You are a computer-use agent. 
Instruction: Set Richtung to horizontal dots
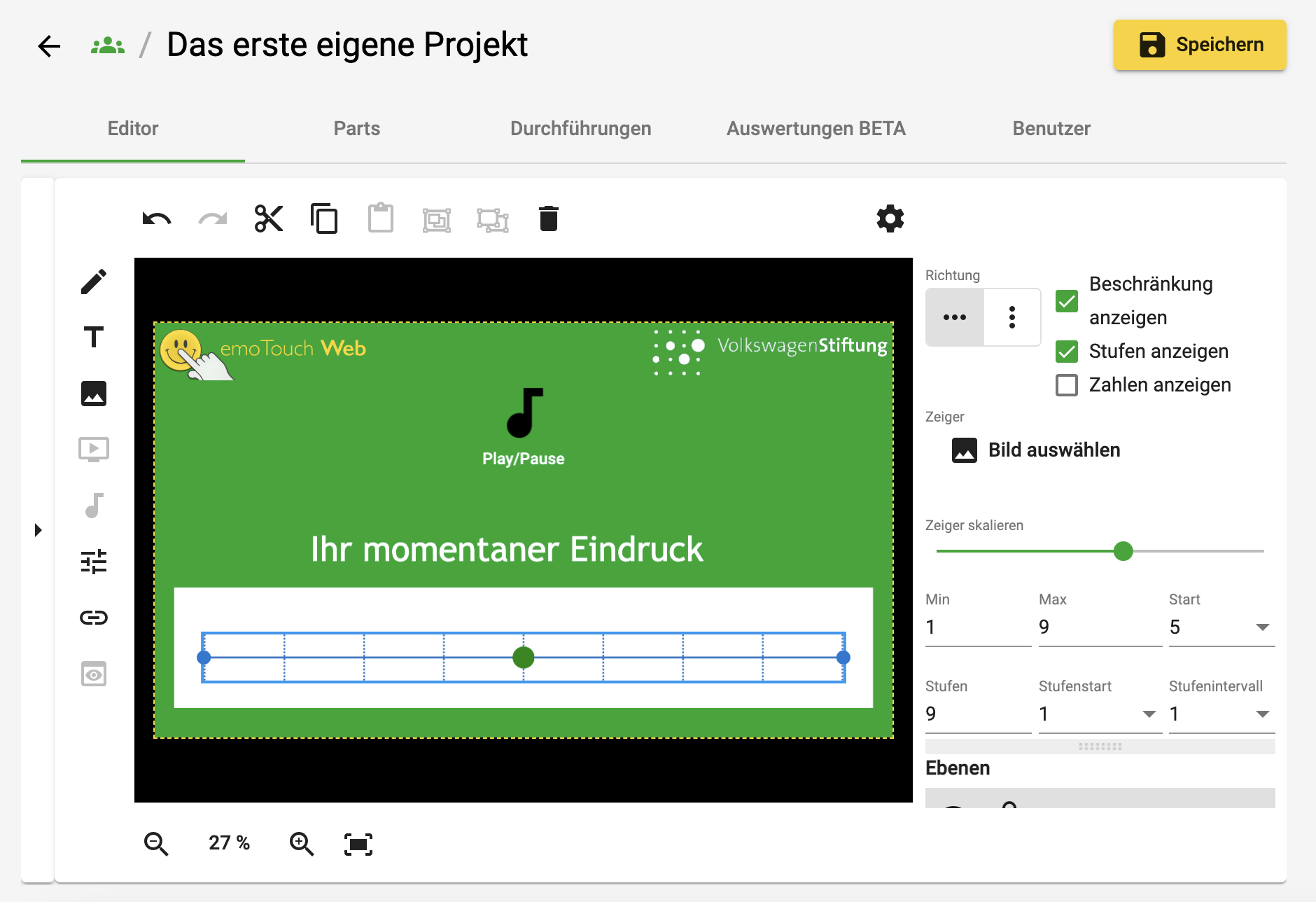click(x=955, y=317)
